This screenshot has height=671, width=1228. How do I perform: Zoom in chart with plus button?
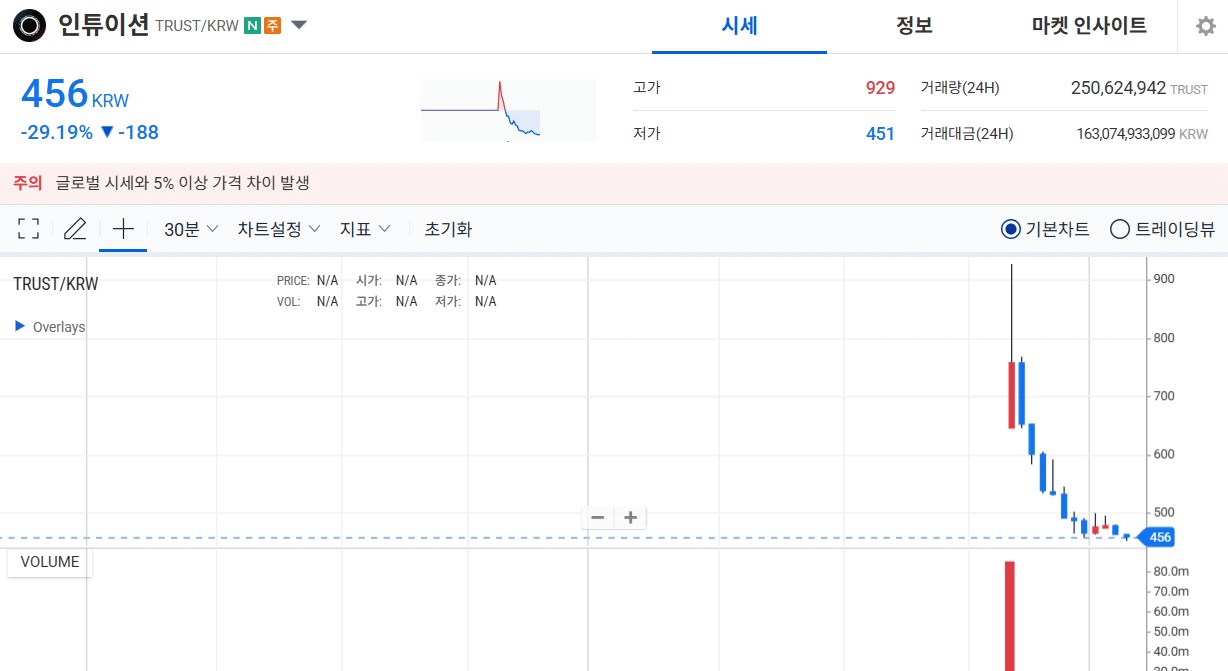(x=630, y=517)
